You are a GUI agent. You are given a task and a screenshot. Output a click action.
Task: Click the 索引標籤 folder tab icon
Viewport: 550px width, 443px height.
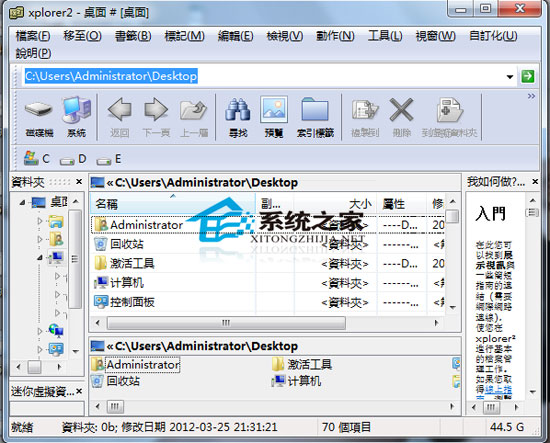point(315,117)
